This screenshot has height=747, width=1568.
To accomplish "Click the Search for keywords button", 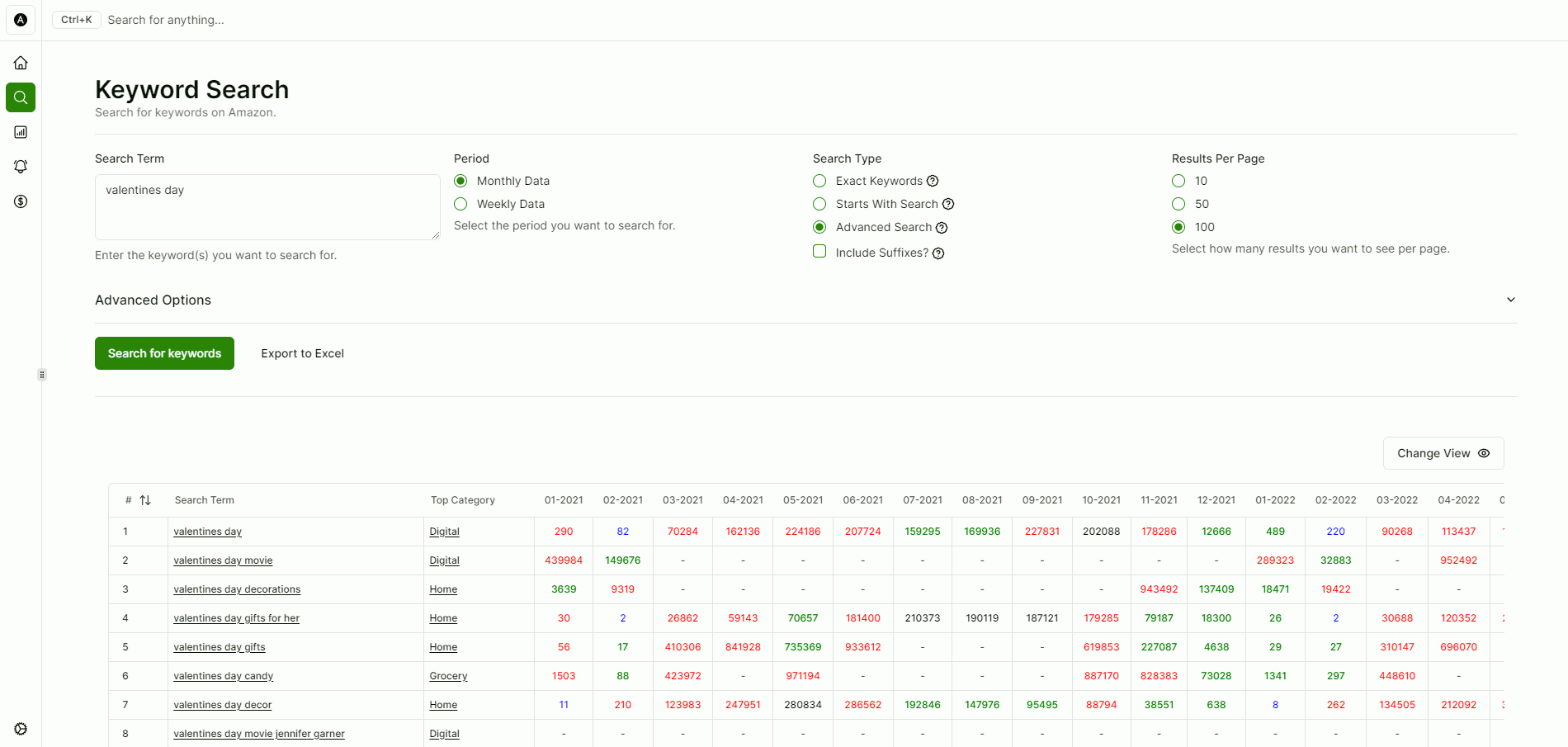I will (164, 353).
